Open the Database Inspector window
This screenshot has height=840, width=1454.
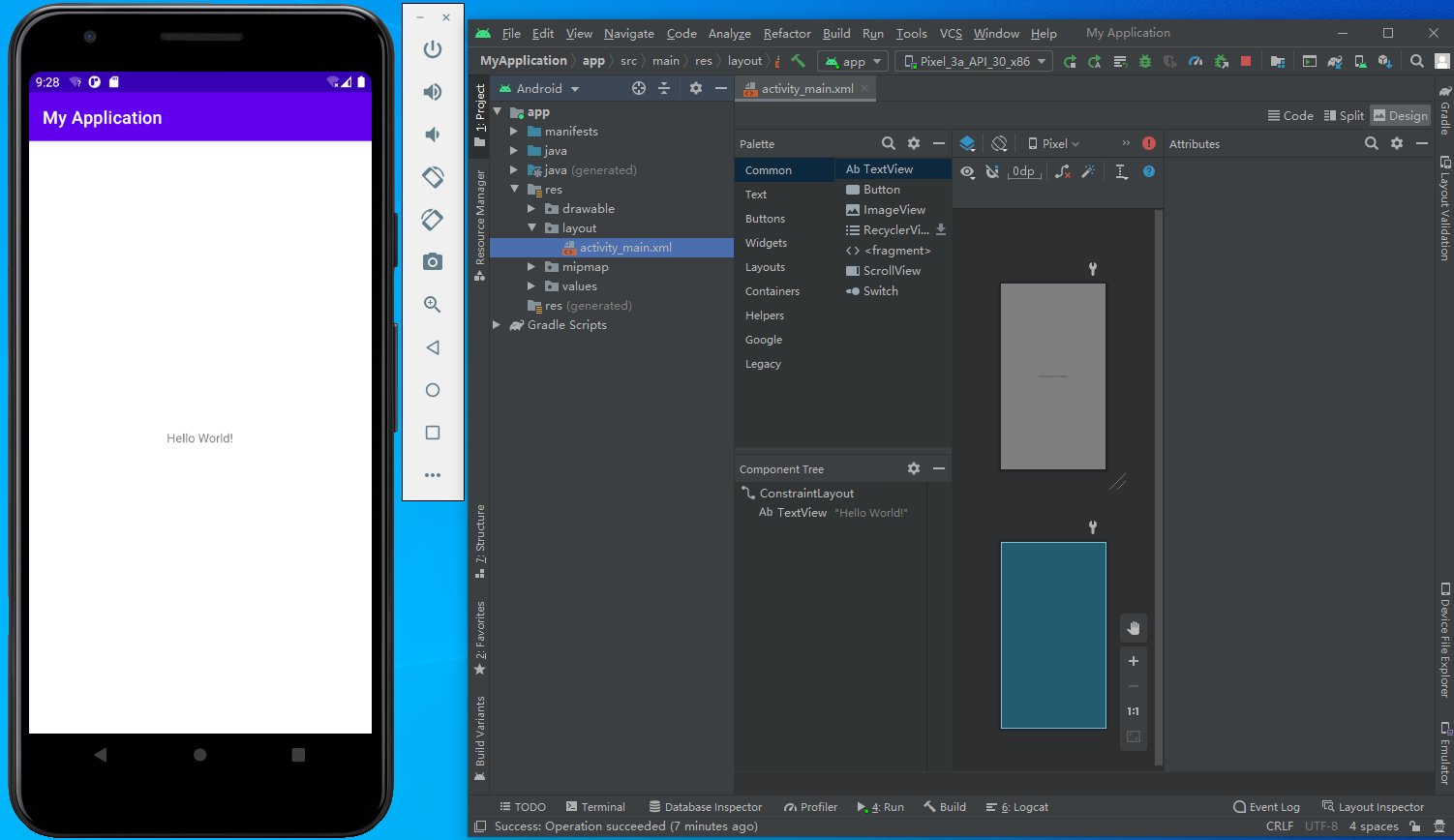tap(706, 806)
